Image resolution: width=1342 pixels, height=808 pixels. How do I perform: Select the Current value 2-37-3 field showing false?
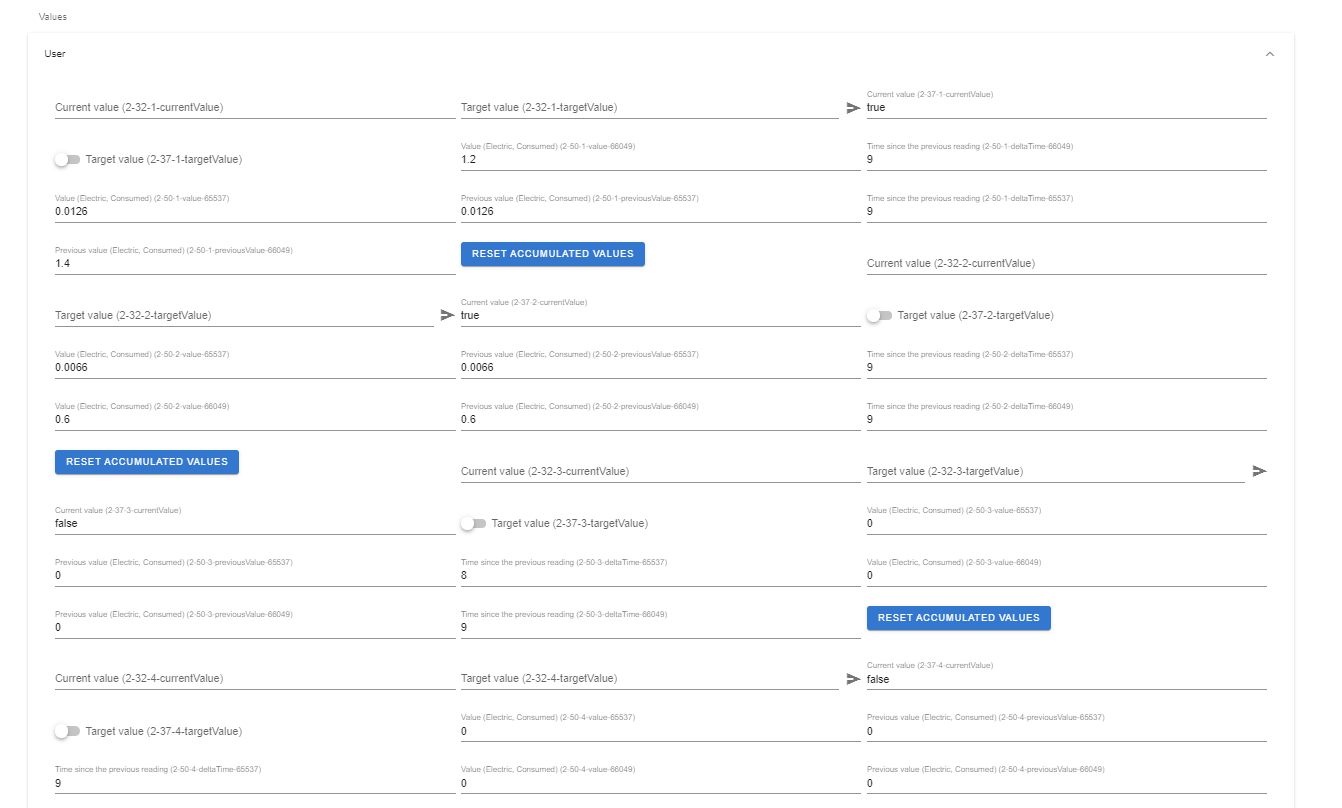pos(250,523)
